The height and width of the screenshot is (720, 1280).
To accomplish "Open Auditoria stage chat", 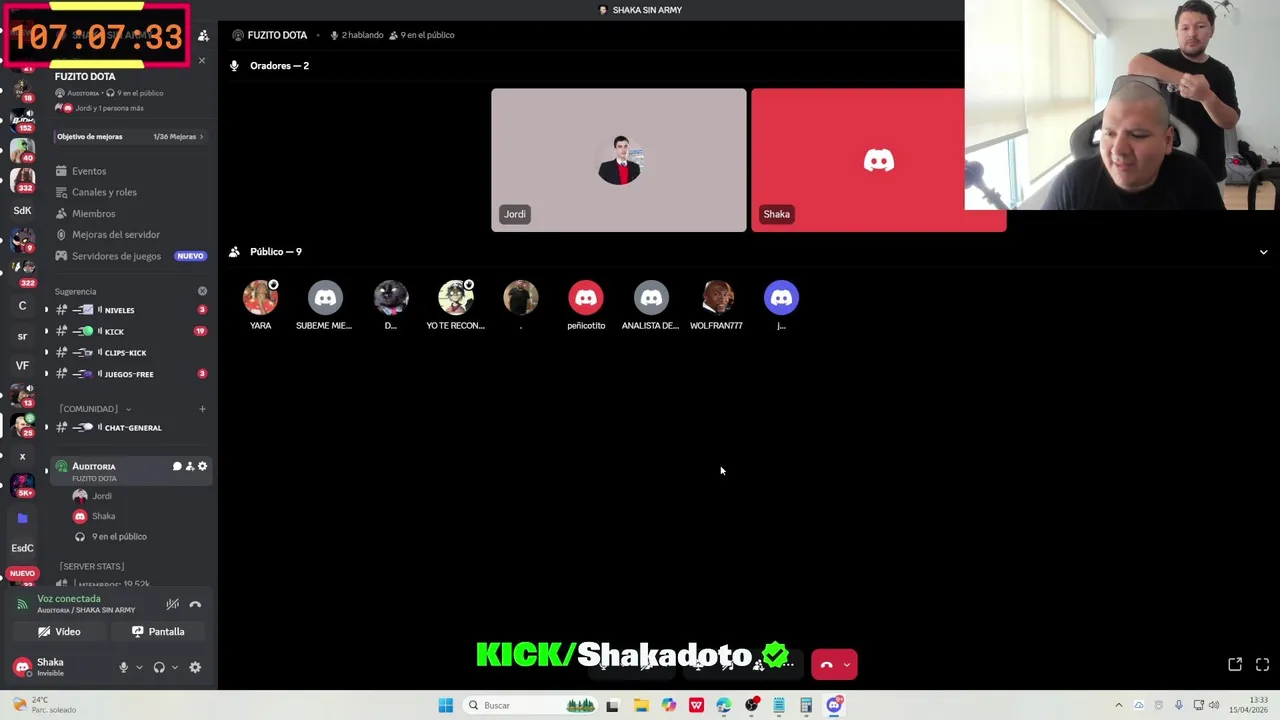I will click(x=177, y=466).
